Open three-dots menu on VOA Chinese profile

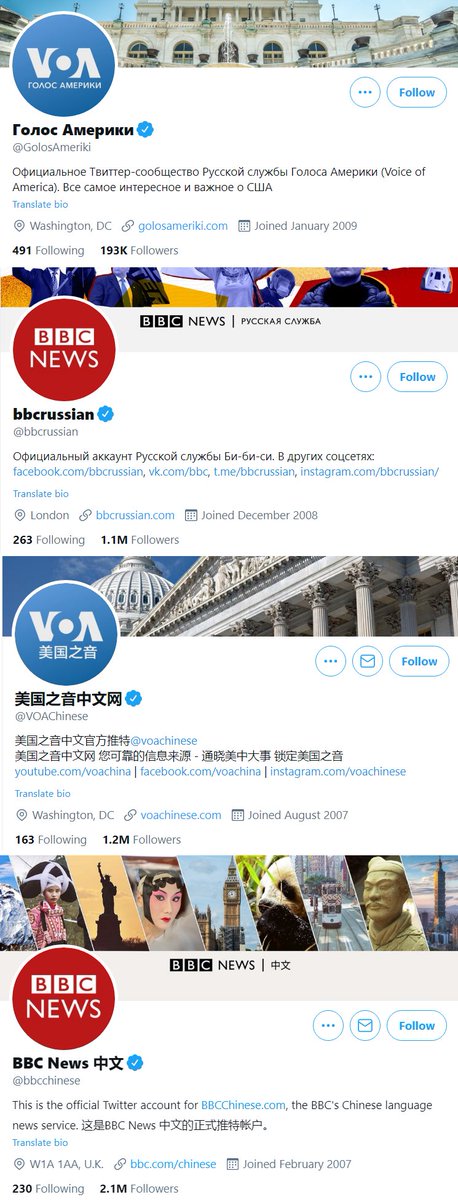point(330,661)
